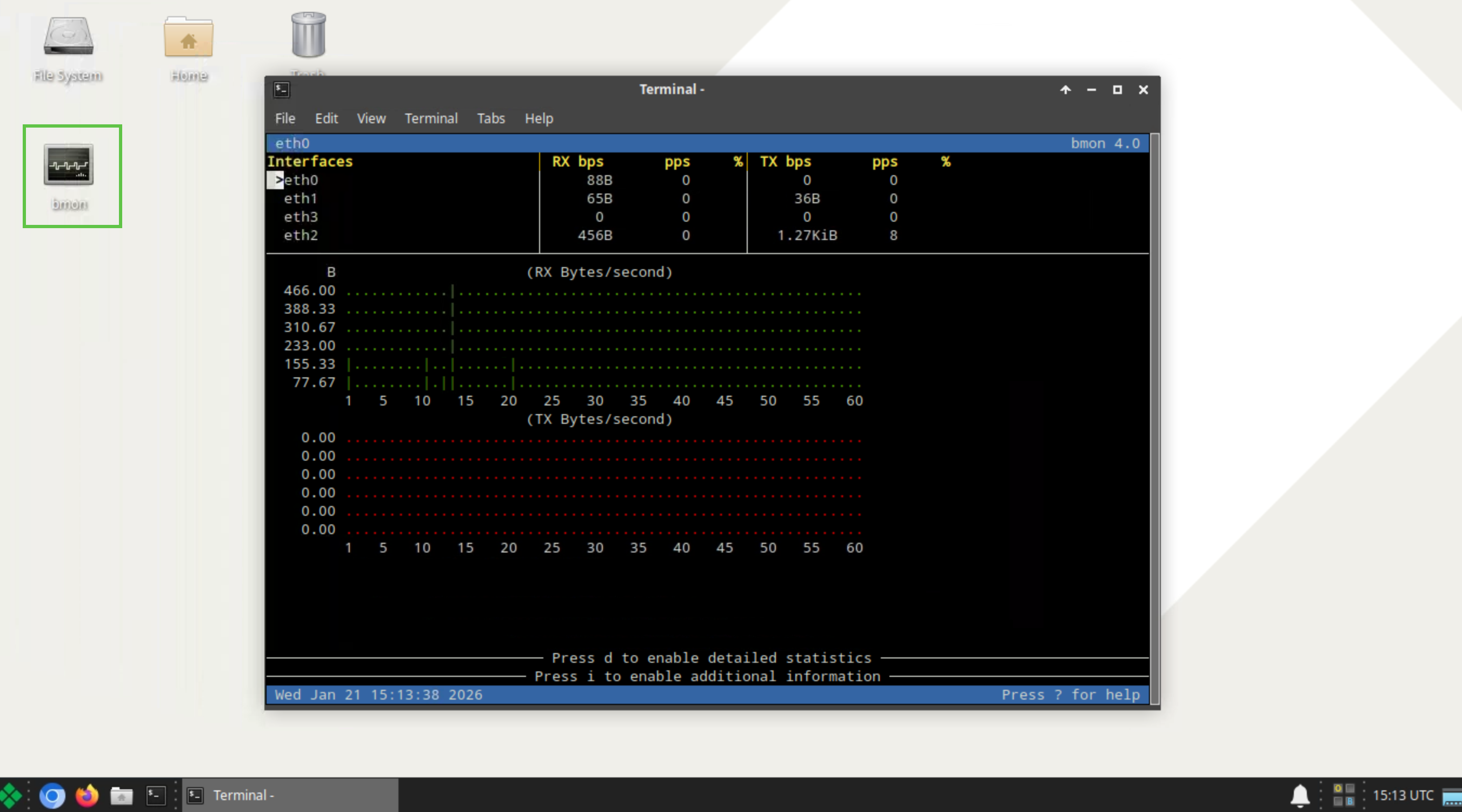The height and width of the screenshot is (812, 1462).
Task: Launch the Chromium browser from the taskbar
Action: coord(52,795)
